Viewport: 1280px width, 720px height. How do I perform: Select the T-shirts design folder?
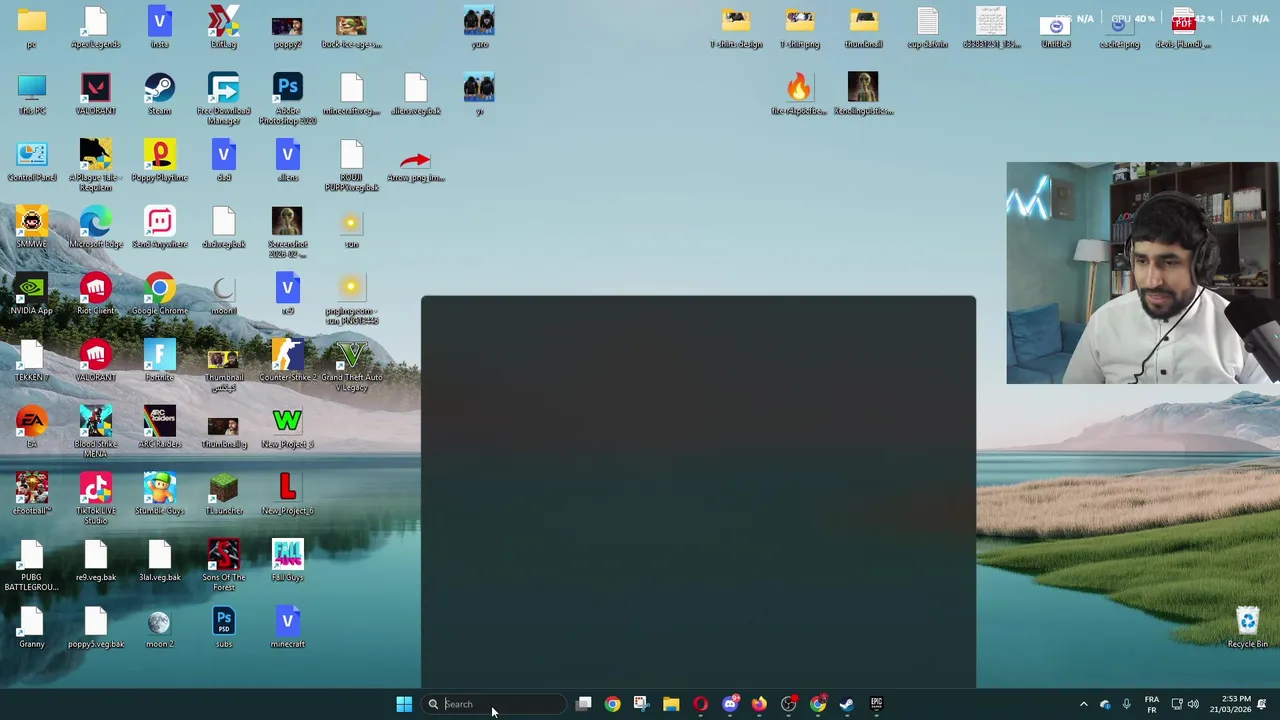tap(736, 27)
